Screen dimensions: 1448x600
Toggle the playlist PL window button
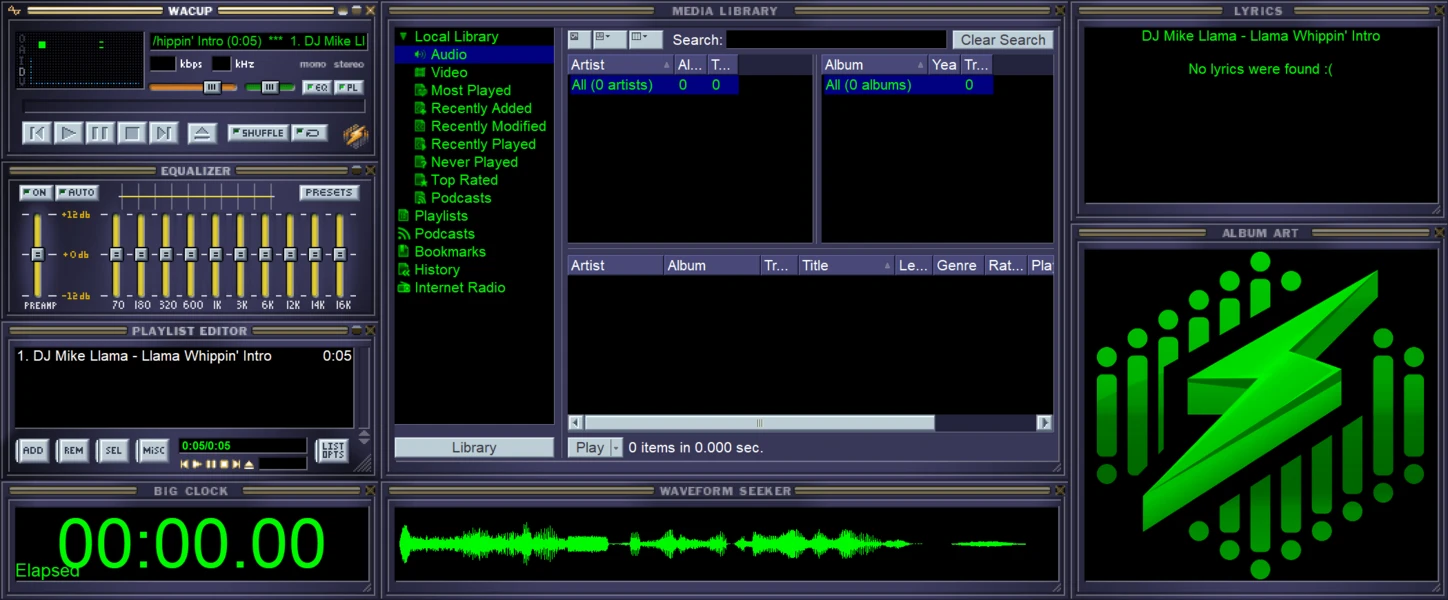(x=349, y=88)
